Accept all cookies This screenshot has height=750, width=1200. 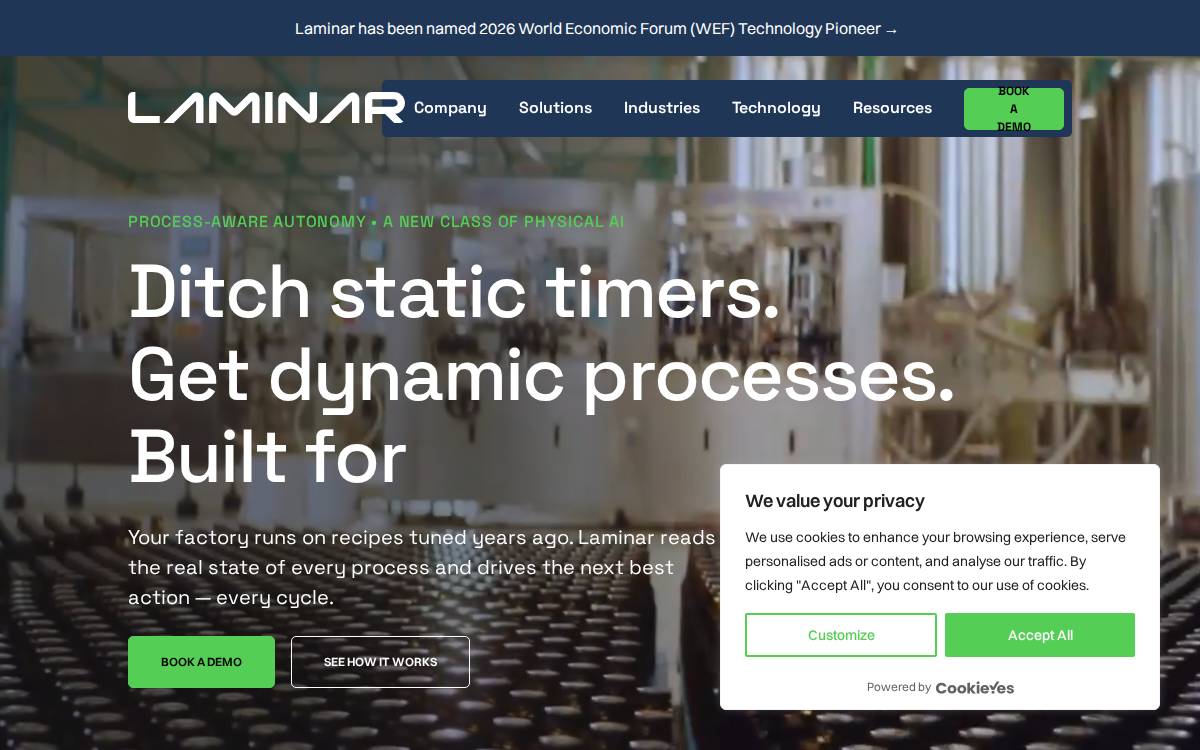click(1040, 635)
